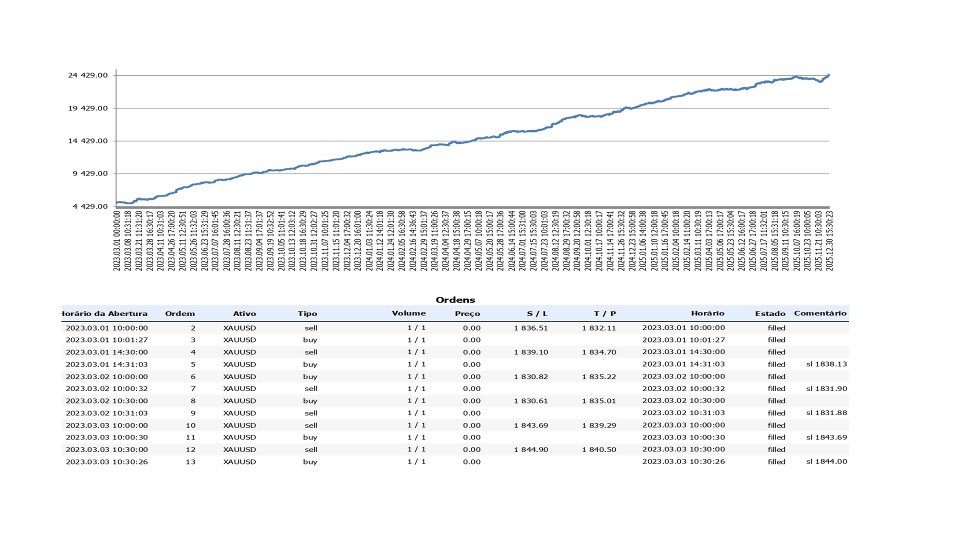Click the comment 'sl 1831.88'
The image size is (960, 540).
click(827, 413)
